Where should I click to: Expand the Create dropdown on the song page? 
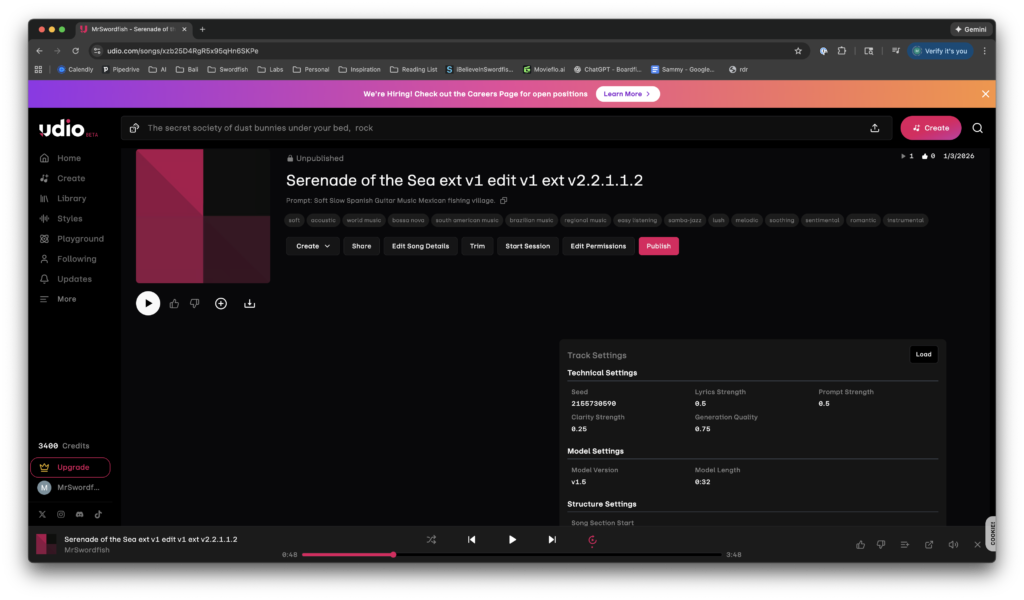tap(313, 245)
